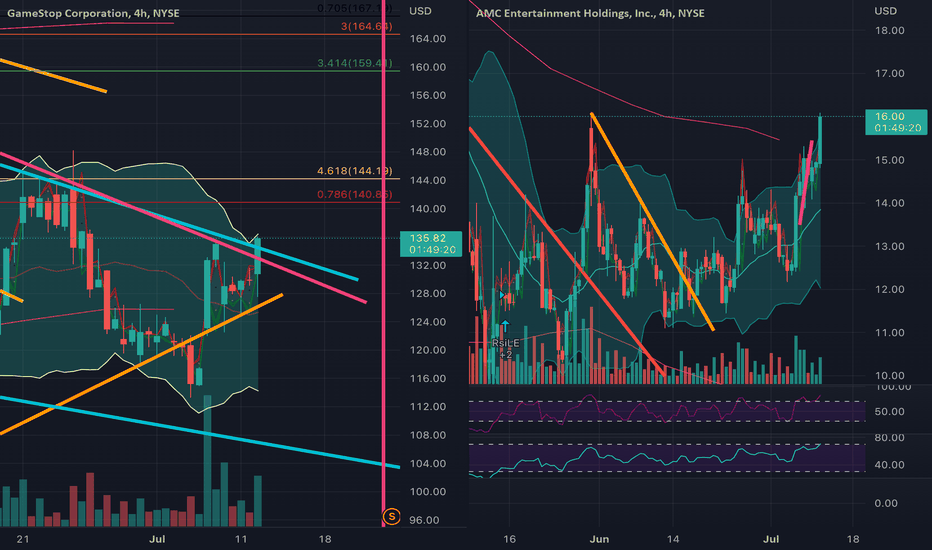Click the 13.00 tick on the AMC price scale

coord(890,246)
